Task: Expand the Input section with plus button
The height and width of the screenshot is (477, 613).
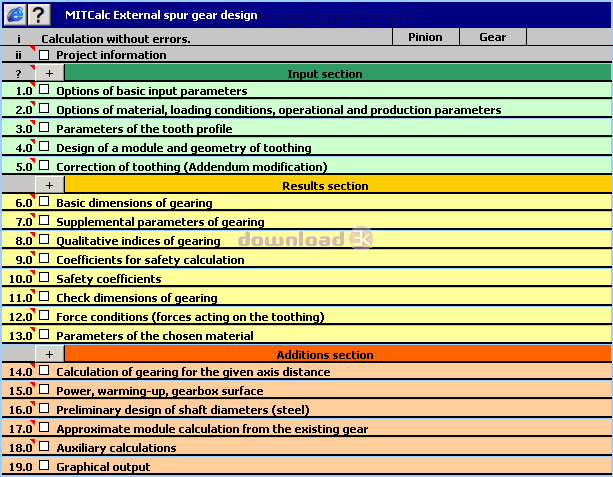Action: click(50, 73)
